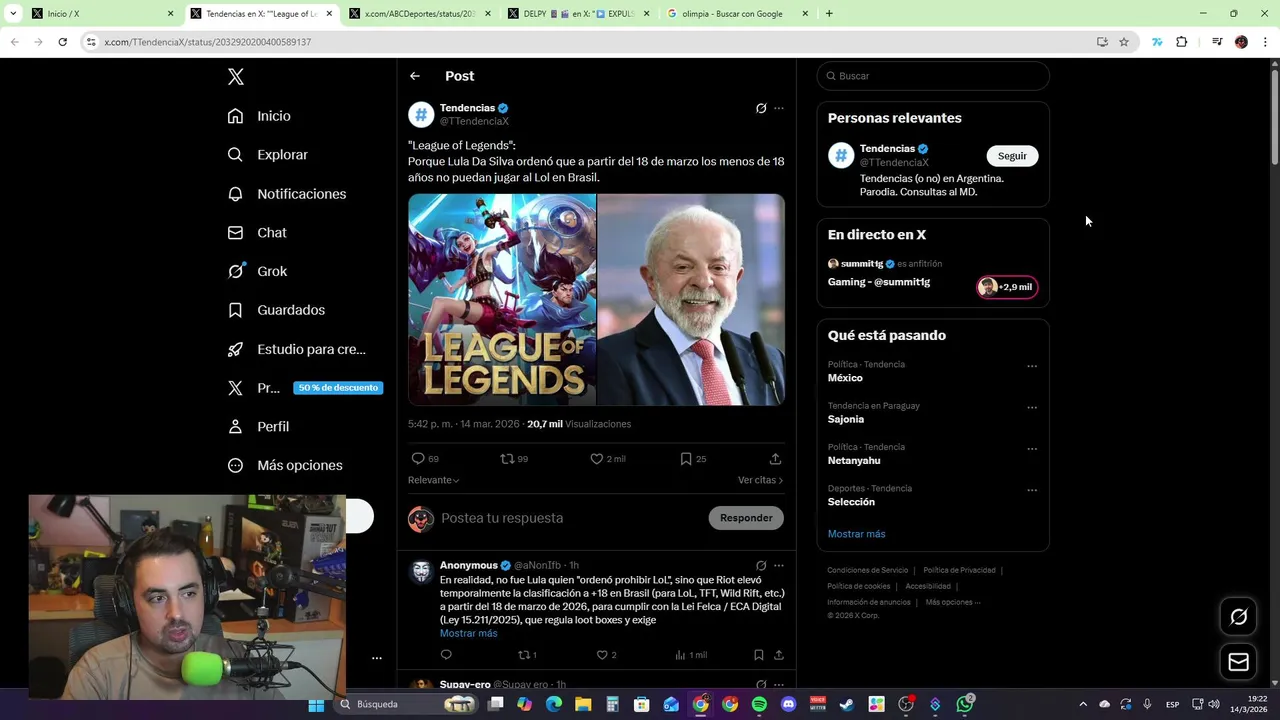Open more options on Anonymous reply

click(779, 565)
